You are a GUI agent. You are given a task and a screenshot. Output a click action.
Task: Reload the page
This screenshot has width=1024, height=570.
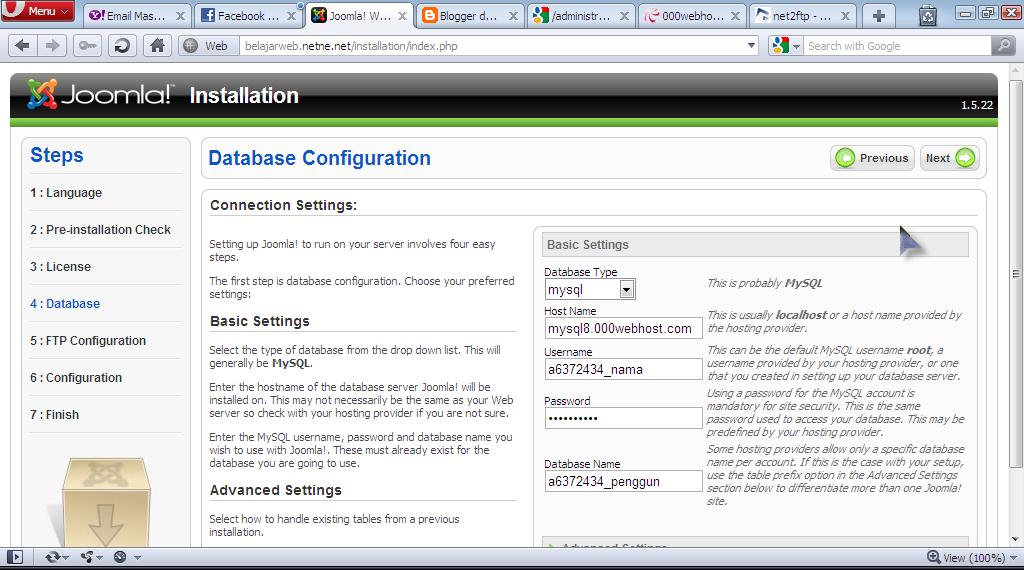[x=122, y=46]
